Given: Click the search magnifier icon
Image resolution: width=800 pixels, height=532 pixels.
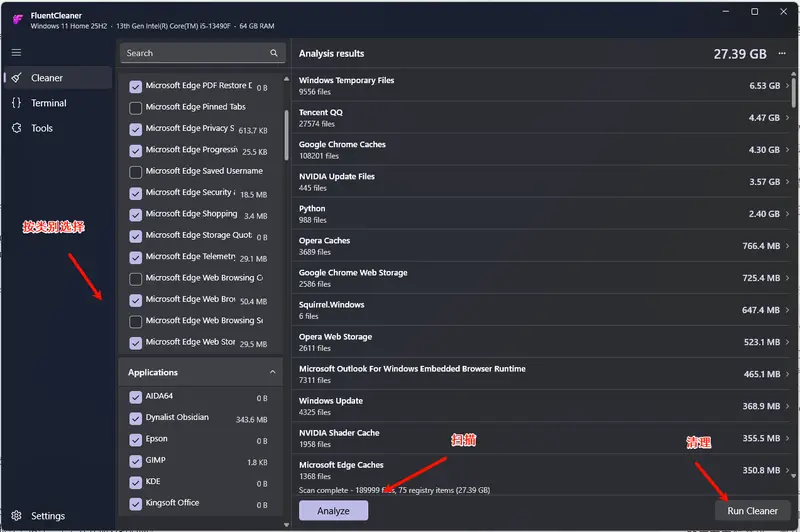Looking at the screenshot, I should [274, 53].
